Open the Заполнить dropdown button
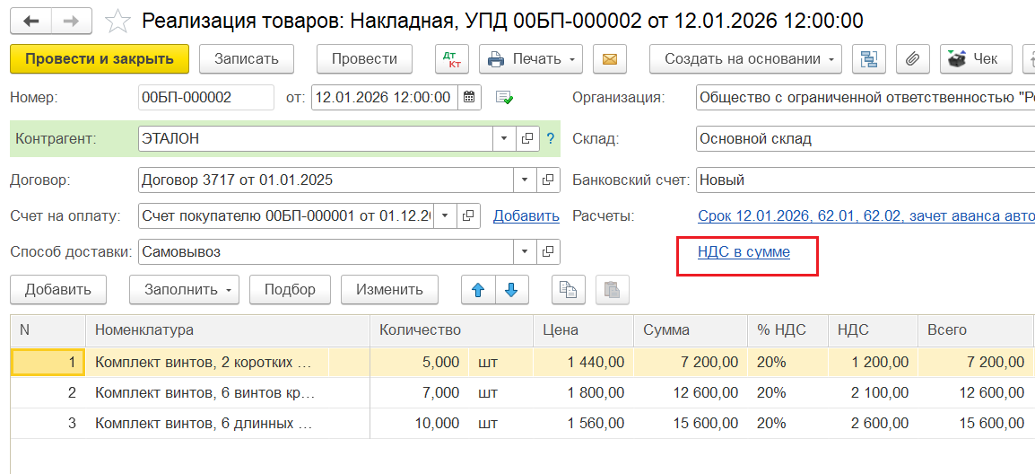Screen dimensions: 1035x474 pos(184,290)
